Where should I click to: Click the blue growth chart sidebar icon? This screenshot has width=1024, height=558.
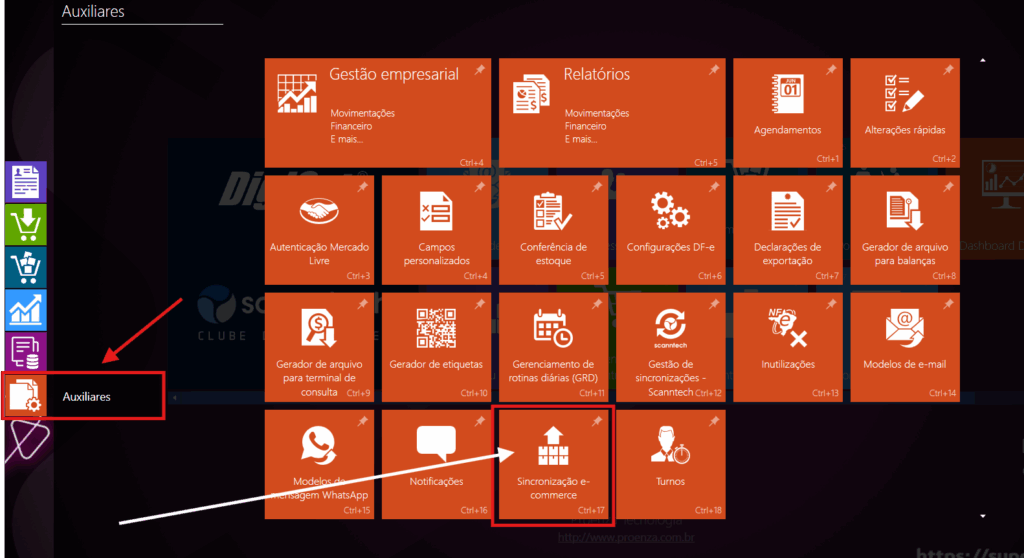click(26, 309)
